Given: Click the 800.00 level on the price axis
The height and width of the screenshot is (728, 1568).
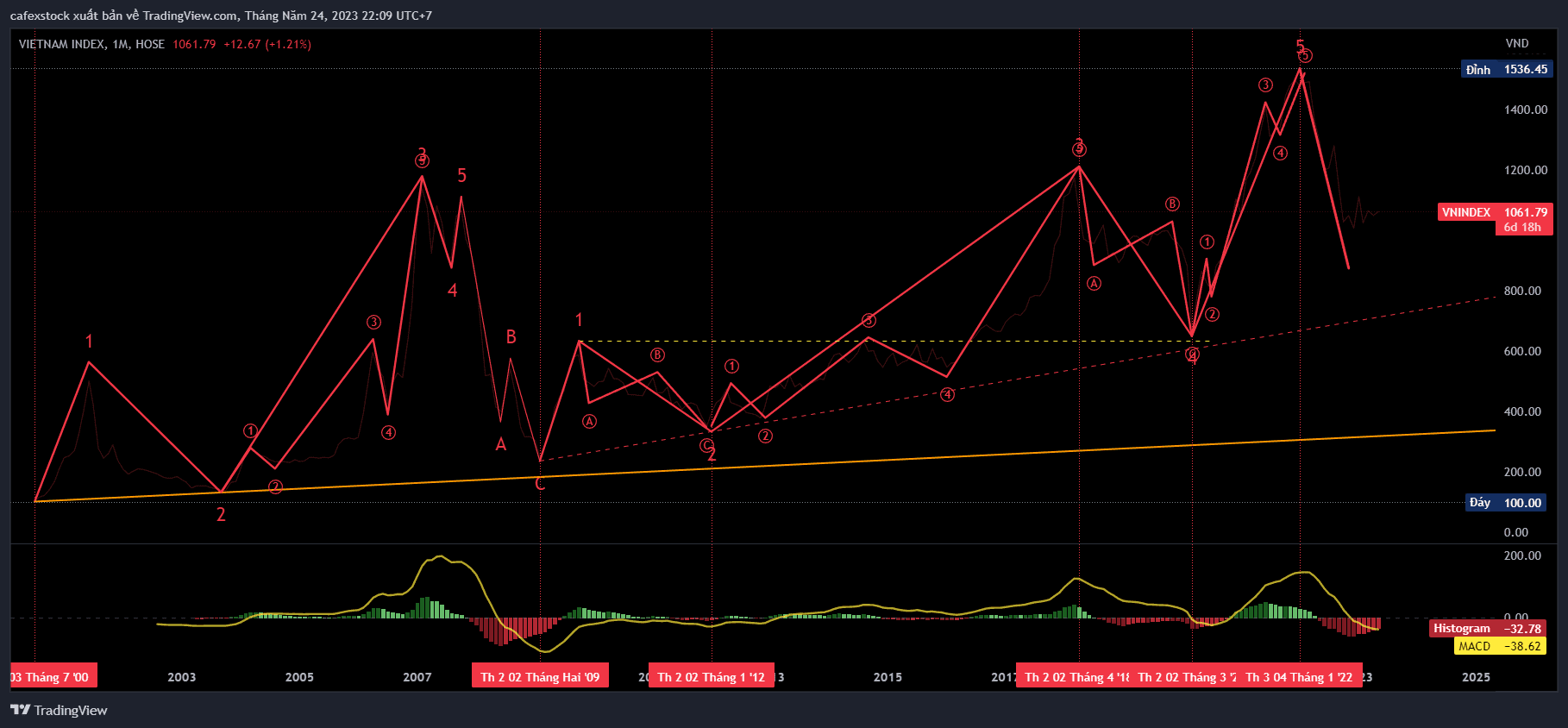Looking at the screenshot, I should [x=1522, y=291].
